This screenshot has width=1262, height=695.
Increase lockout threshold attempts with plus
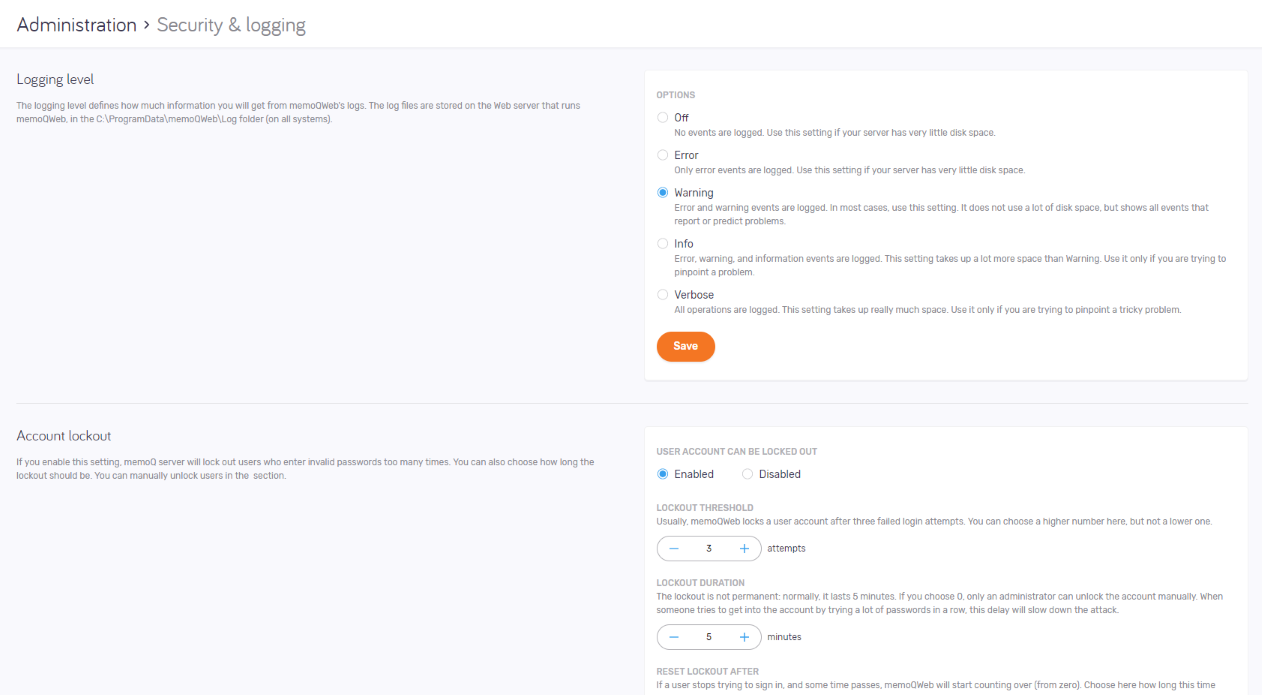[x=744, y=548]
